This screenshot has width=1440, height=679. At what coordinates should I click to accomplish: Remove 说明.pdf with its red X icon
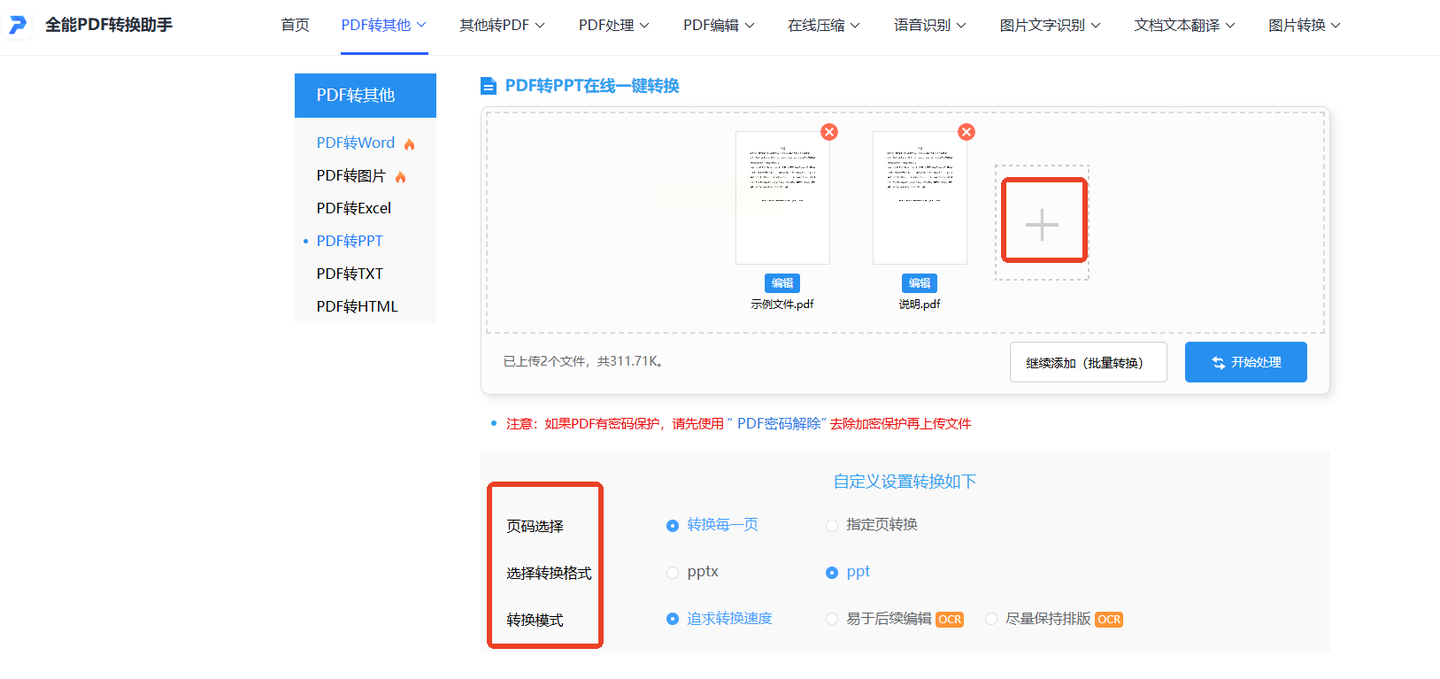coord(966,132)
